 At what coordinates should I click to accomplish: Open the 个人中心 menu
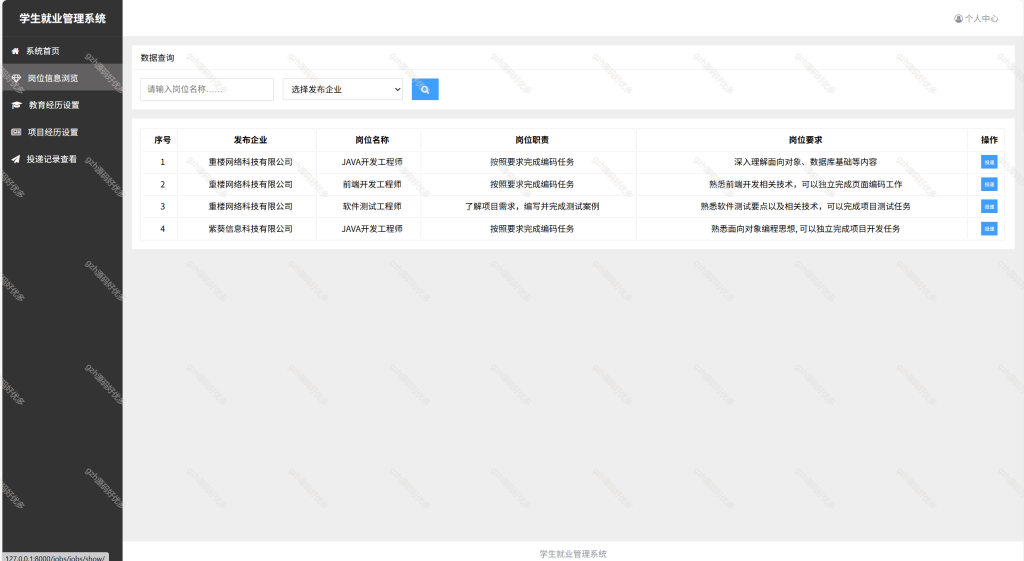pos(976,18)
